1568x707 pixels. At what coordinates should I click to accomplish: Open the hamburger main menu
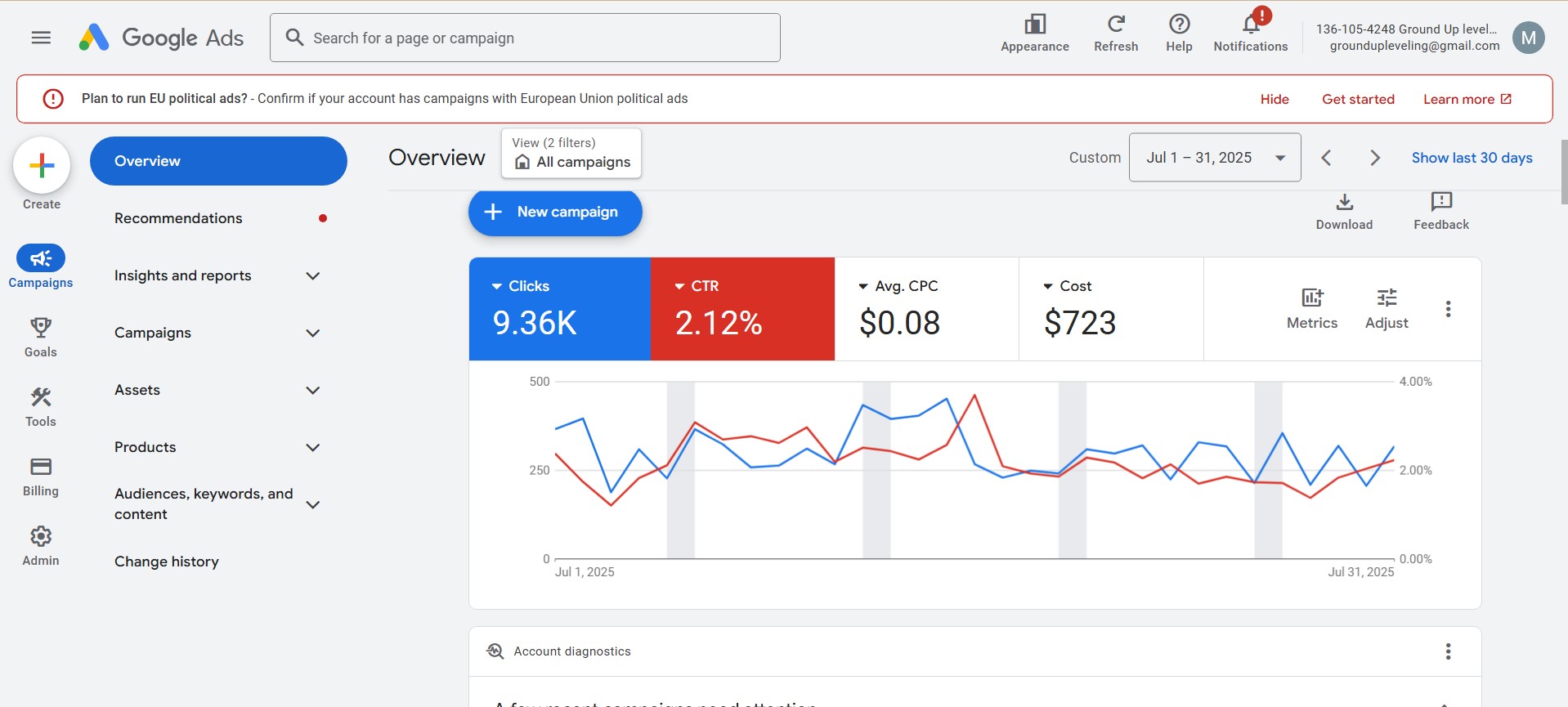(x=41, y=38)
